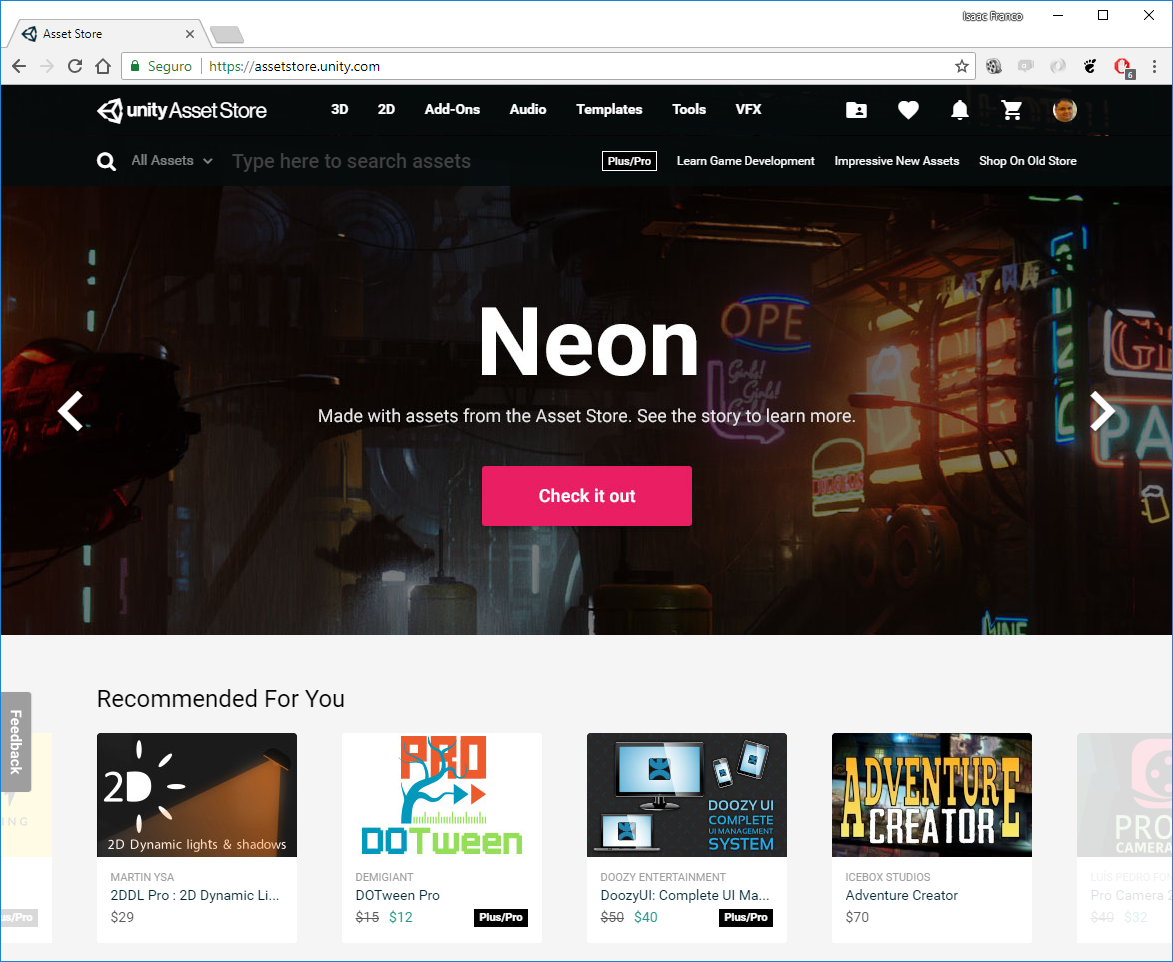1173x962 pixels.
Task: Open the Adventure Creator thumbnail image
Action: (x=932, y=794)
